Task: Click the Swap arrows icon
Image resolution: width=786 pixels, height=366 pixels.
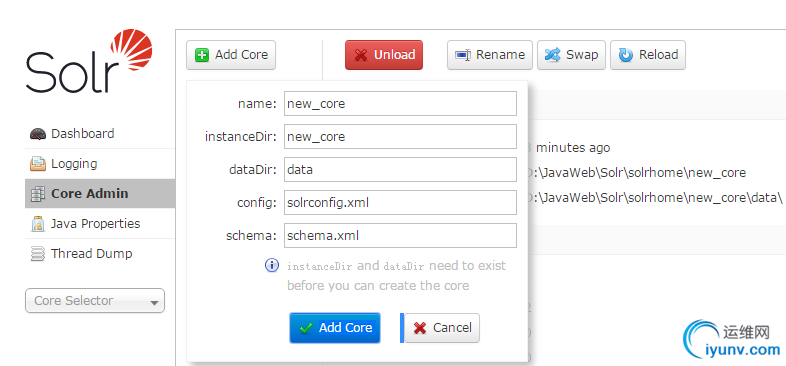Action: click(x=552, y=55)
